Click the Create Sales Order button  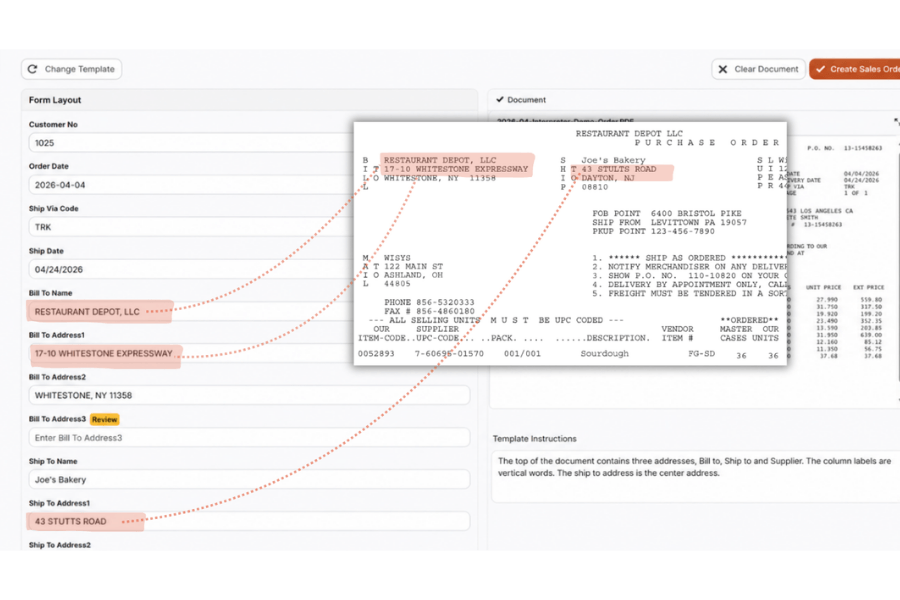(855, 69)
